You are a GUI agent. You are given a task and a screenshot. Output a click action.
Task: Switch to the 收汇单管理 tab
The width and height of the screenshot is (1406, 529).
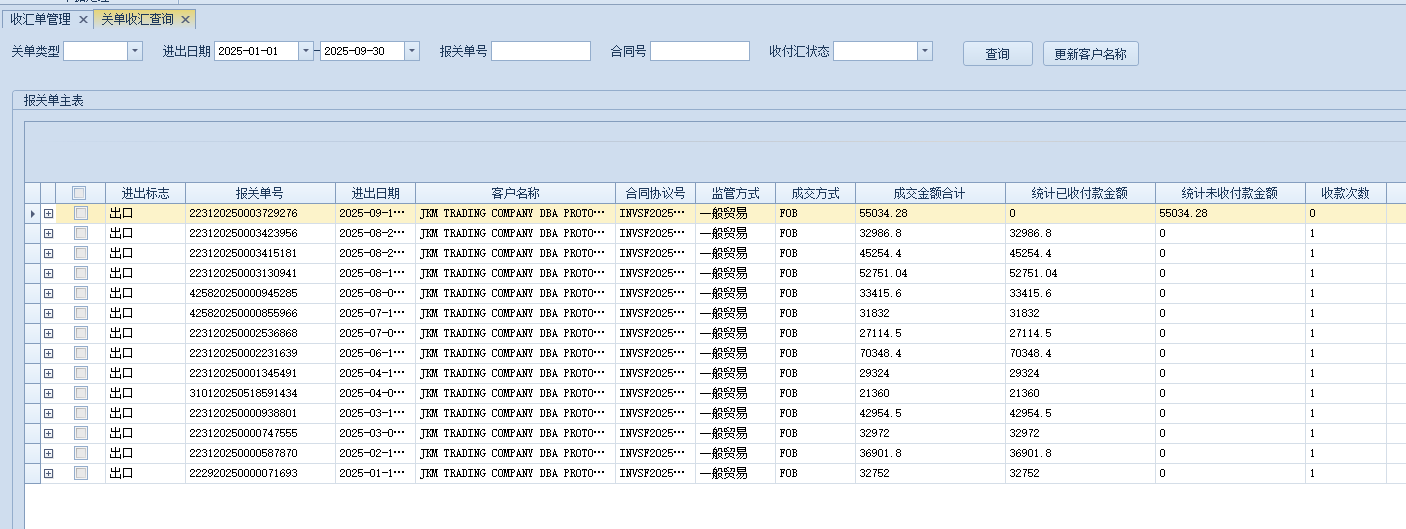(40, 20)
